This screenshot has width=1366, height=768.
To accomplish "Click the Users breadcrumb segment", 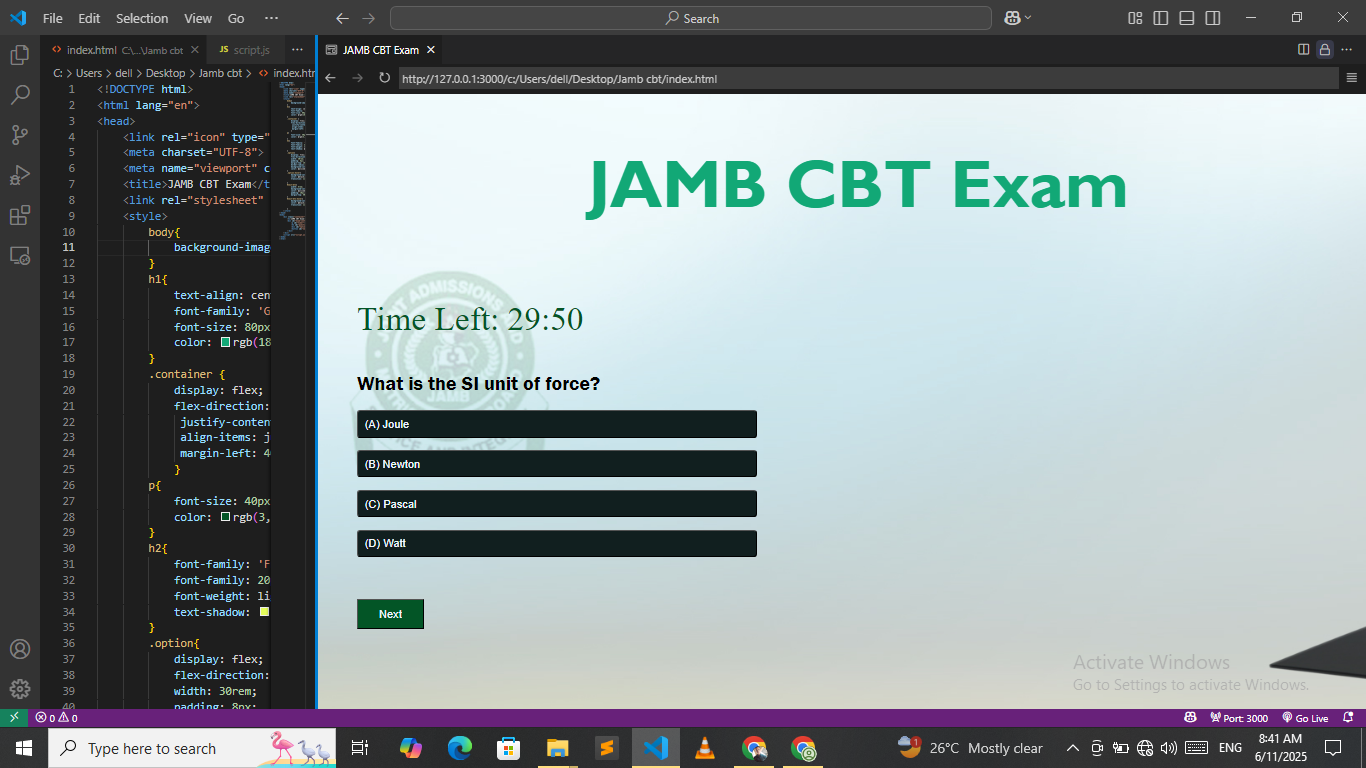I will pyautogui.click(x=89, y=73).
